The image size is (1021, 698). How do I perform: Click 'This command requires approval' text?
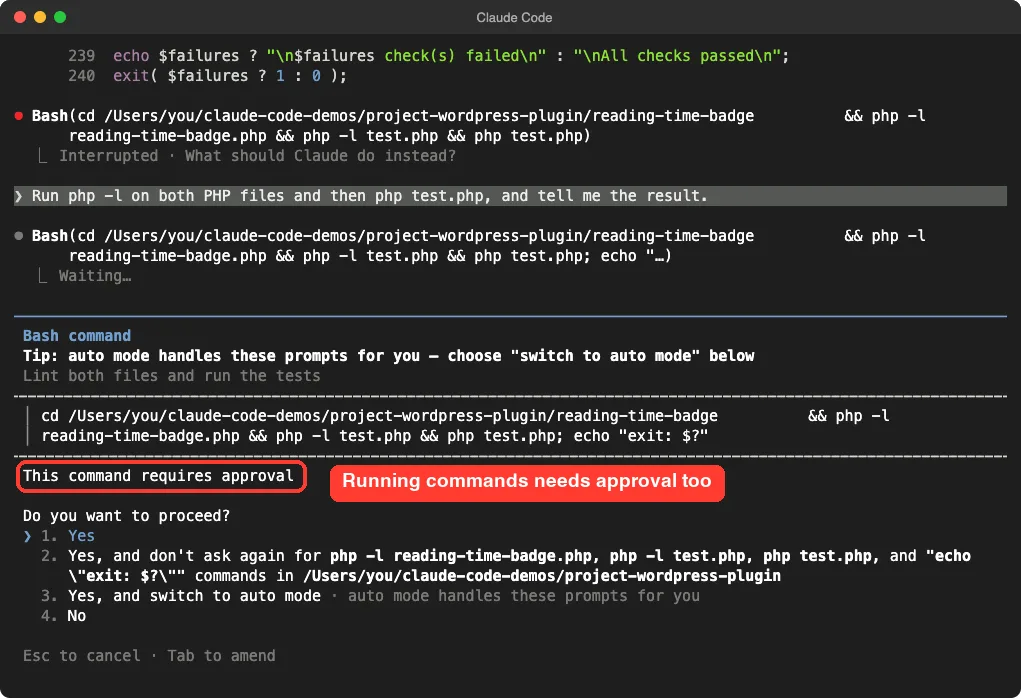pyautogui.click(x=158, y=476)
